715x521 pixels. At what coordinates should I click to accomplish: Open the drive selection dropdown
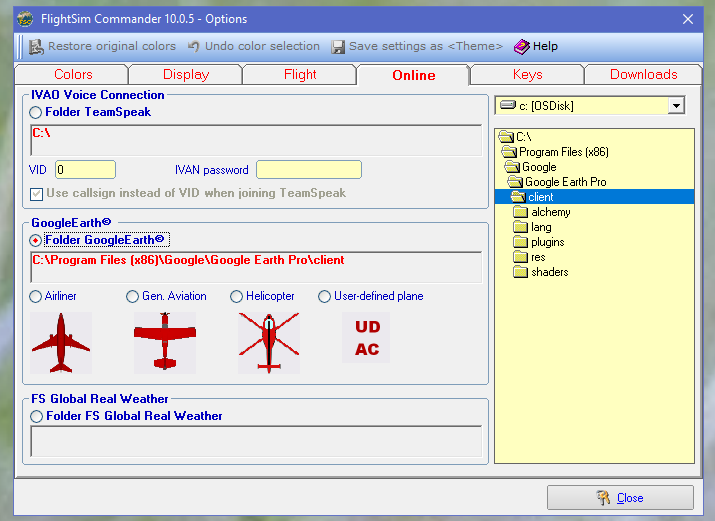[x=676, y=106]
